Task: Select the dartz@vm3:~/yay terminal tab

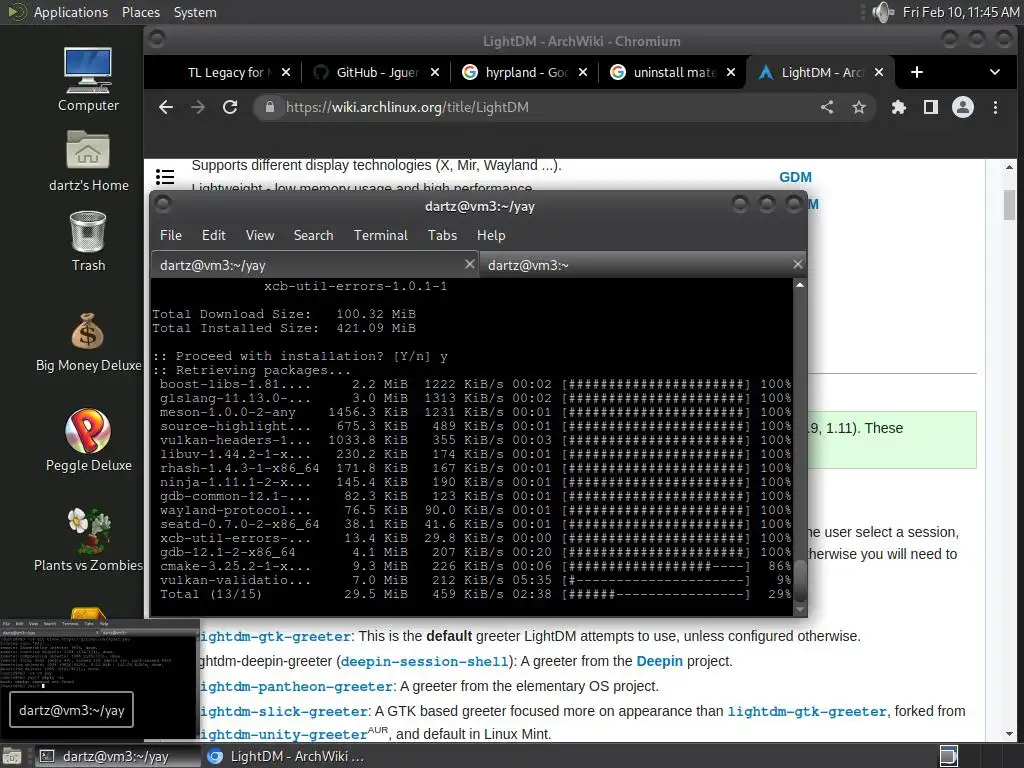Action: coord(315,264)
